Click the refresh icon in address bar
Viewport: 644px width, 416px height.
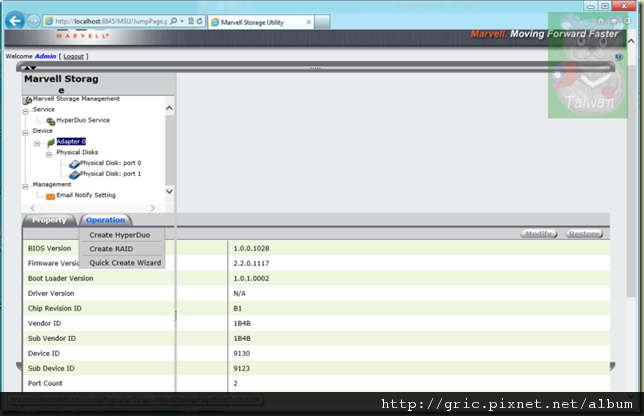tap(200, 21)
